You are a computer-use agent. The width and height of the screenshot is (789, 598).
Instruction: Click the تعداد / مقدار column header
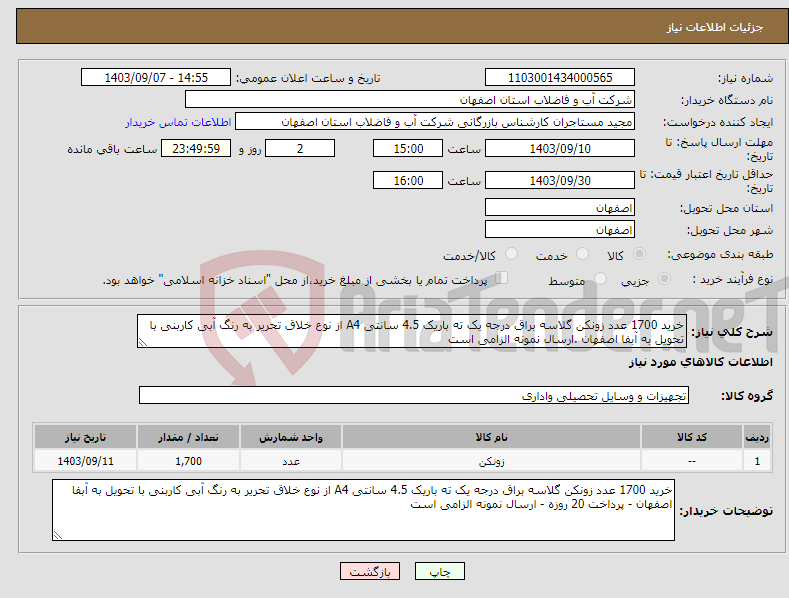coord(188,437)
